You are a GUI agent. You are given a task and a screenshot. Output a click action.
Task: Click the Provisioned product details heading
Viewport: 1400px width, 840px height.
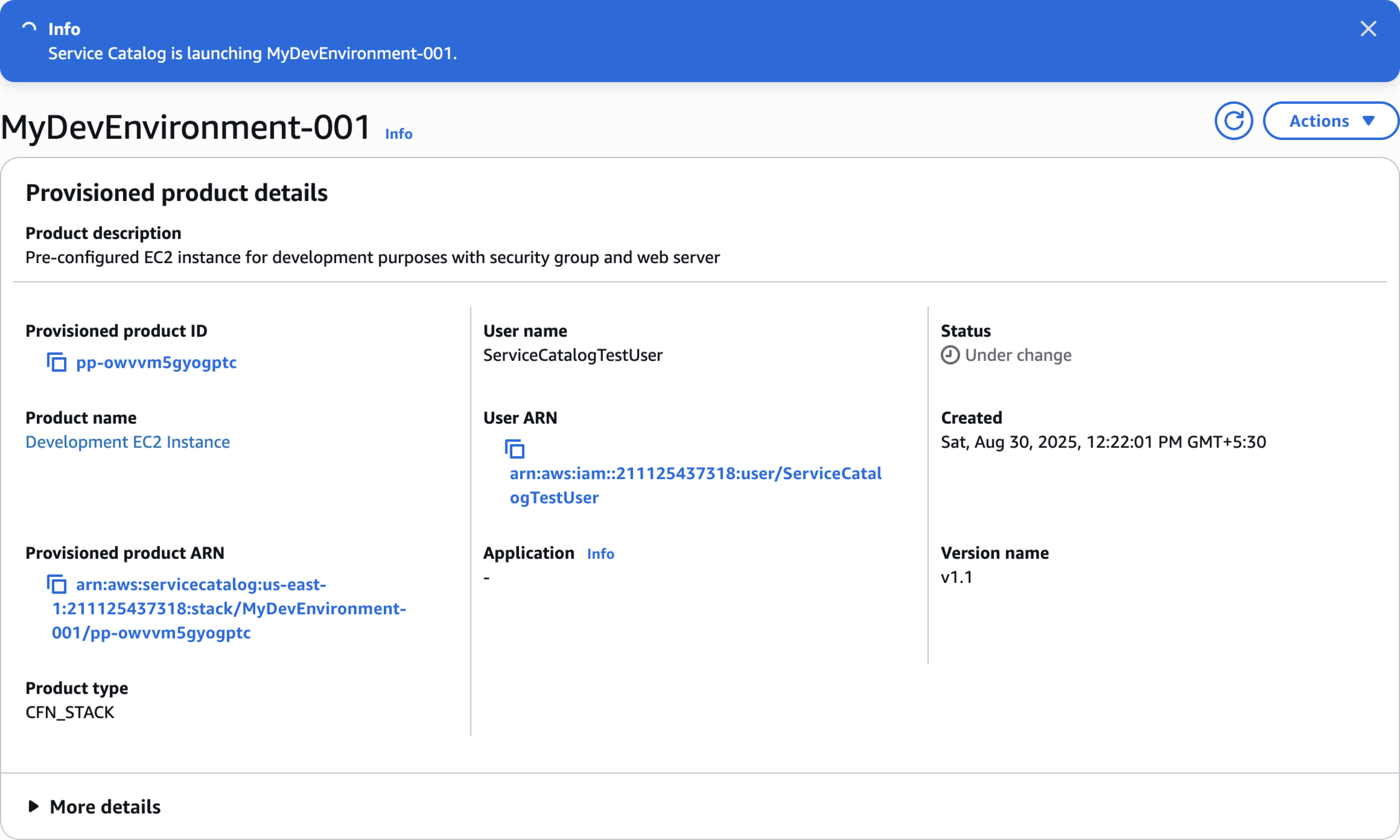coord(176,193)
